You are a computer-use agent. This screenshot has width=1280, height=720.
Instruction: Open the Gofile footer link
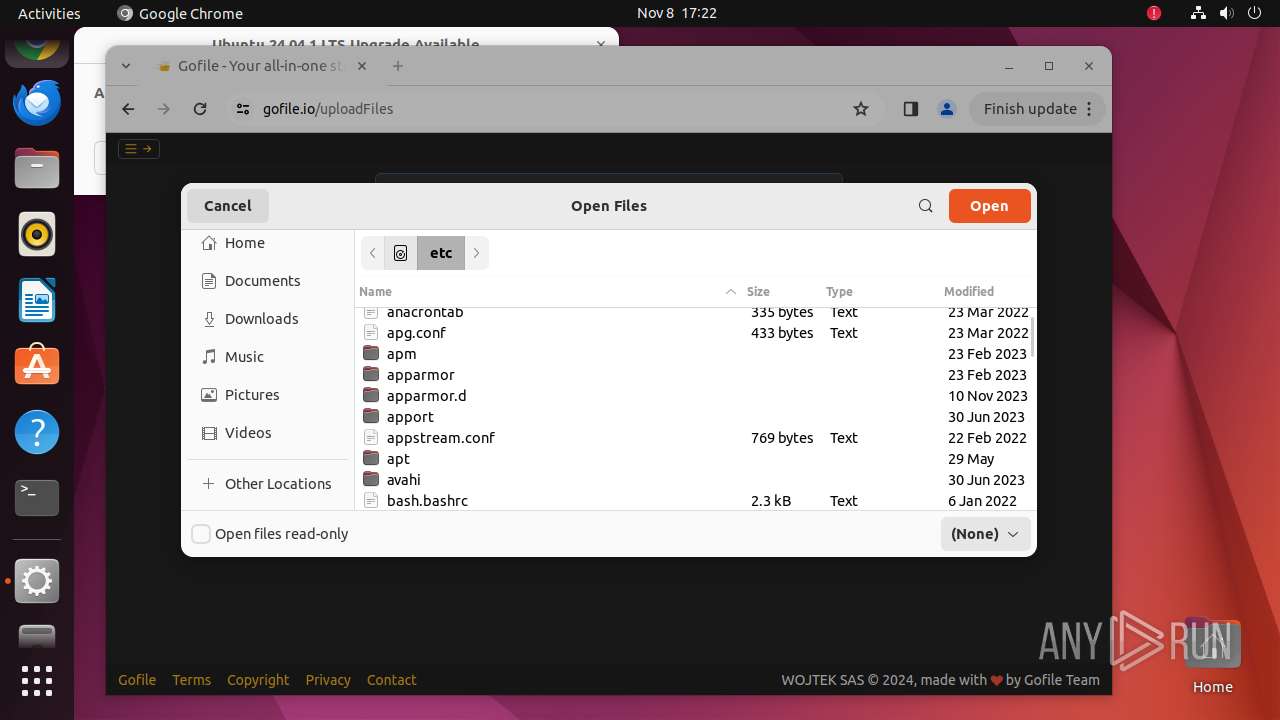pyautogui.click(x=137, y=680)
